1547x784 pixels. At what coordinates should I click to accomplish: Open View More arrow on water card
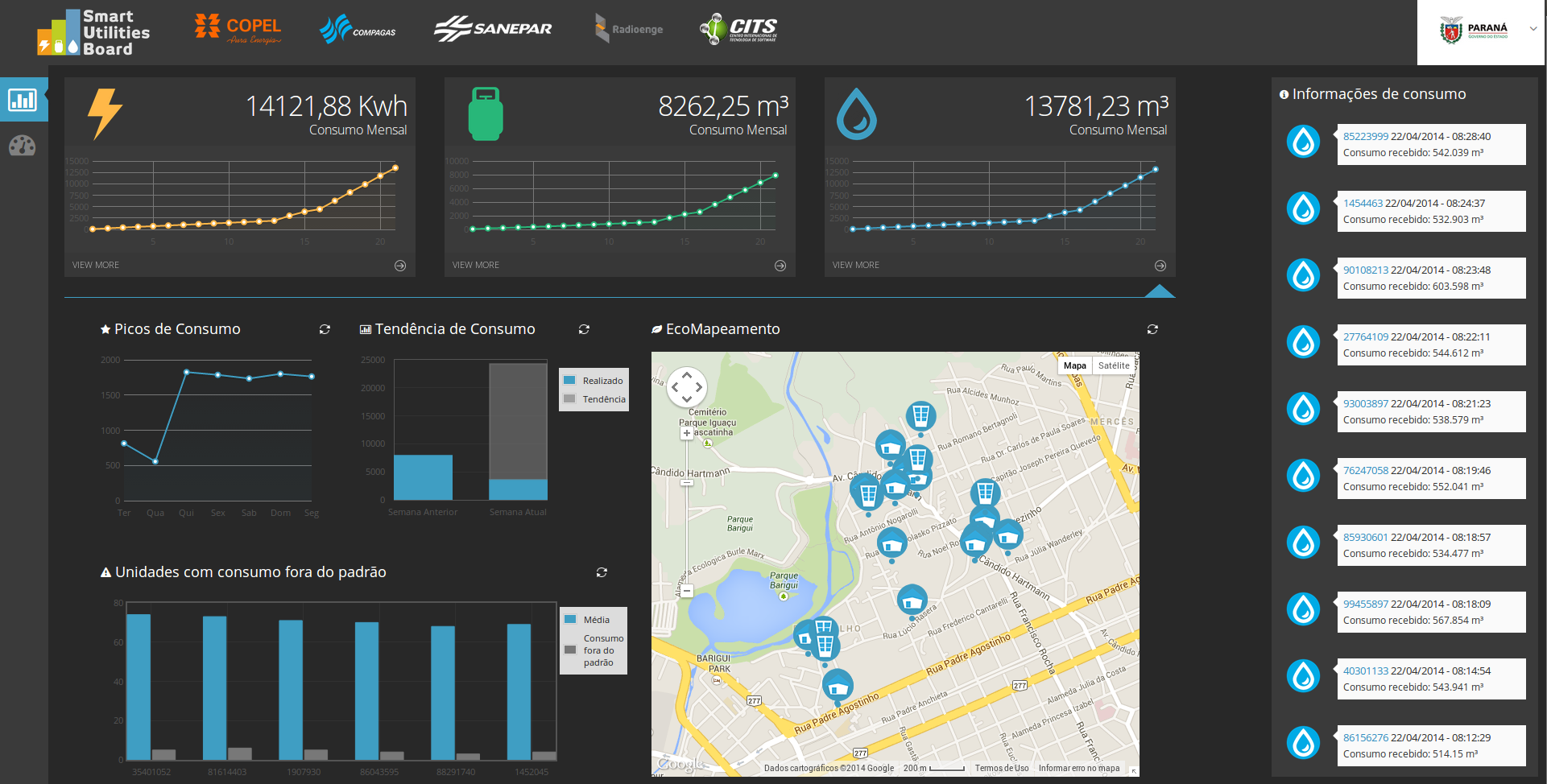(x=1160, y=266)
